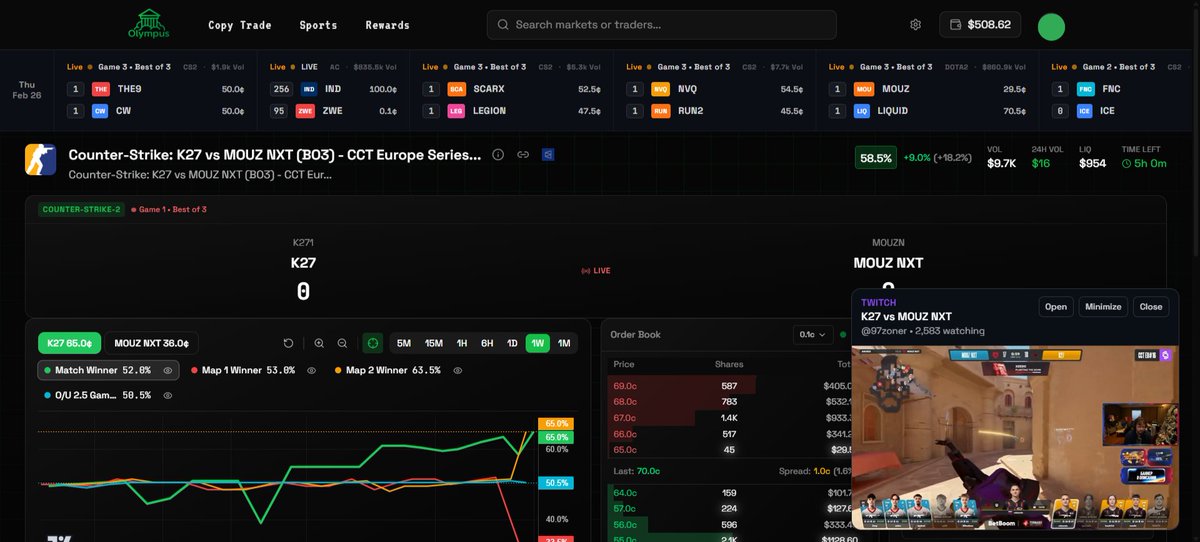Click the NVQ team badge in ticker
1200x542 pixels.
point(660,89)
